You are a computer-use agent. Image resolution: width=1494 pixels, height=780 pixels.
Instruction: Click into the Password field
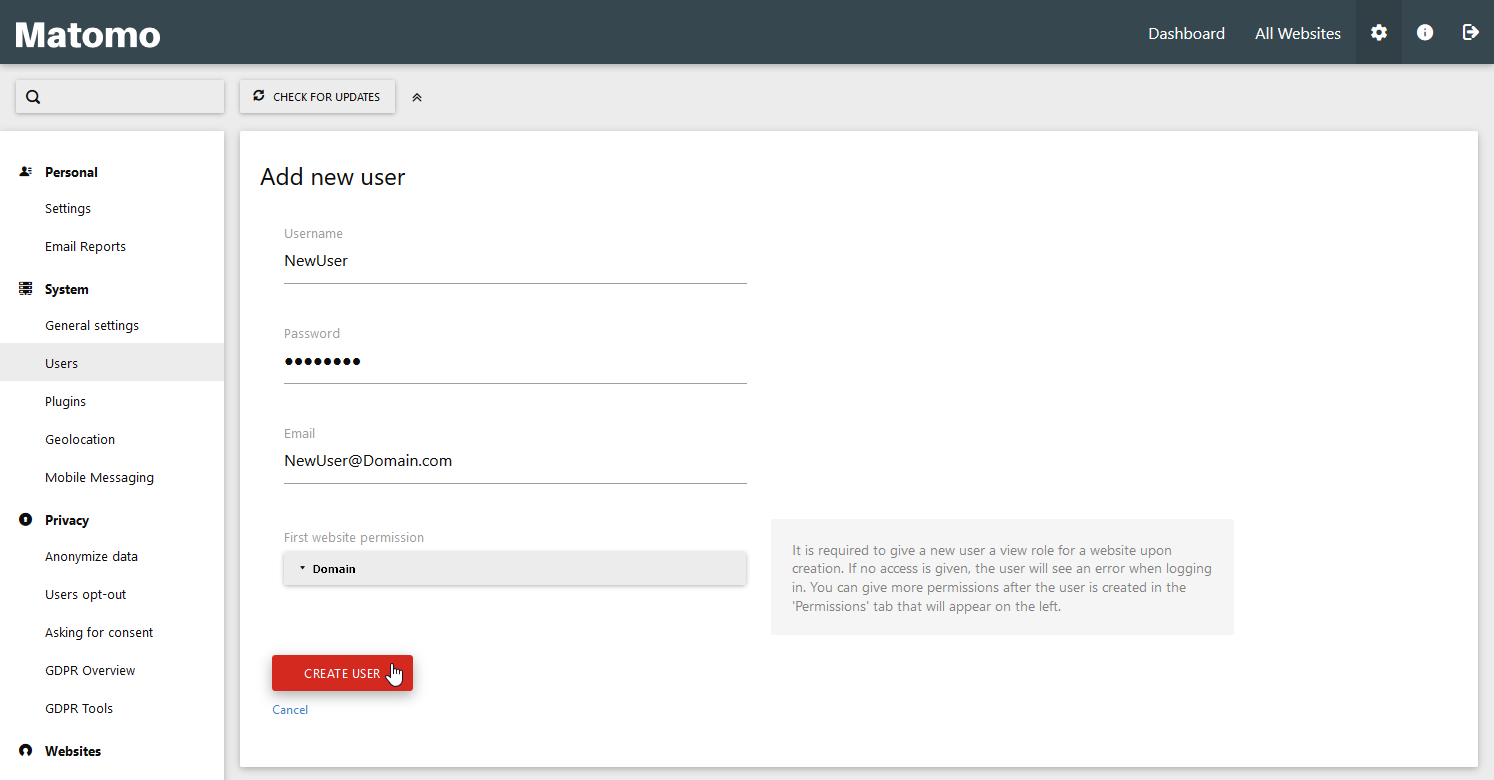[514, 361]
